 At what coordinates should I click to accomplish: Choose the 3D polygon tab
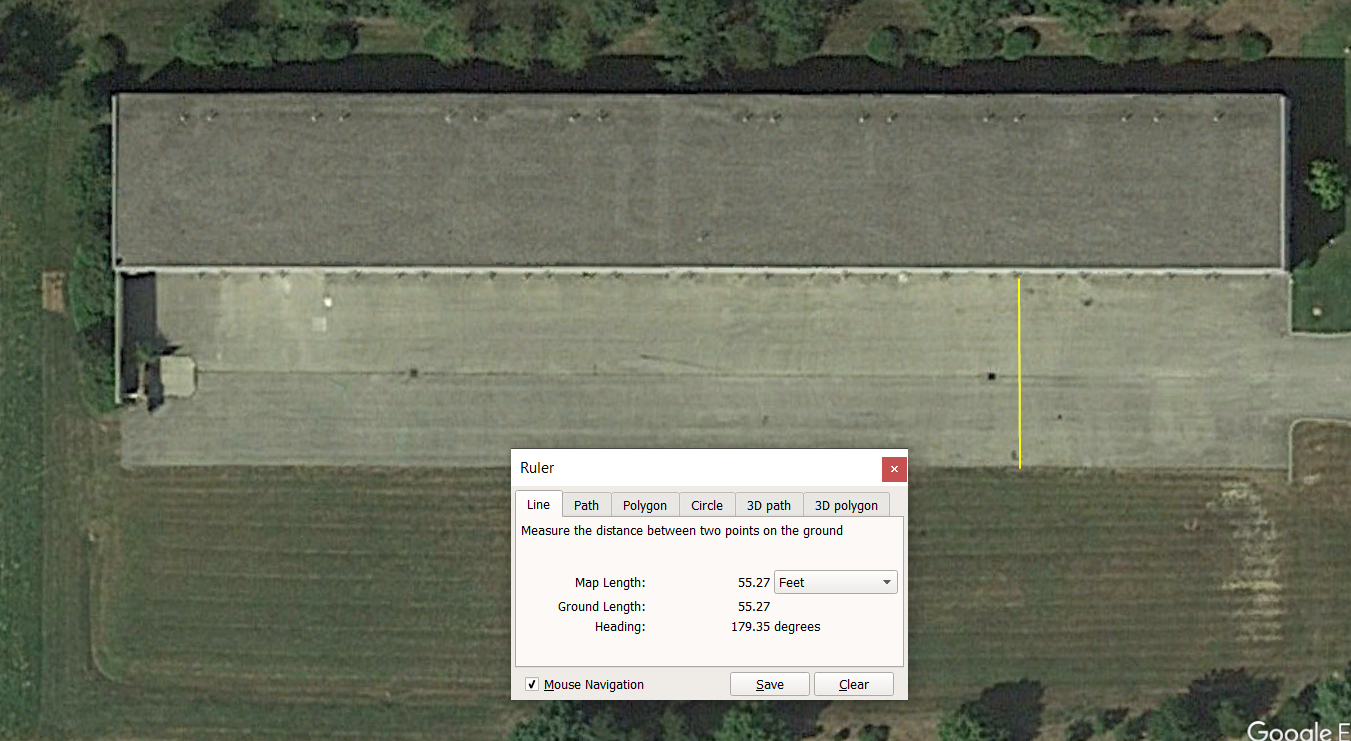845,505
